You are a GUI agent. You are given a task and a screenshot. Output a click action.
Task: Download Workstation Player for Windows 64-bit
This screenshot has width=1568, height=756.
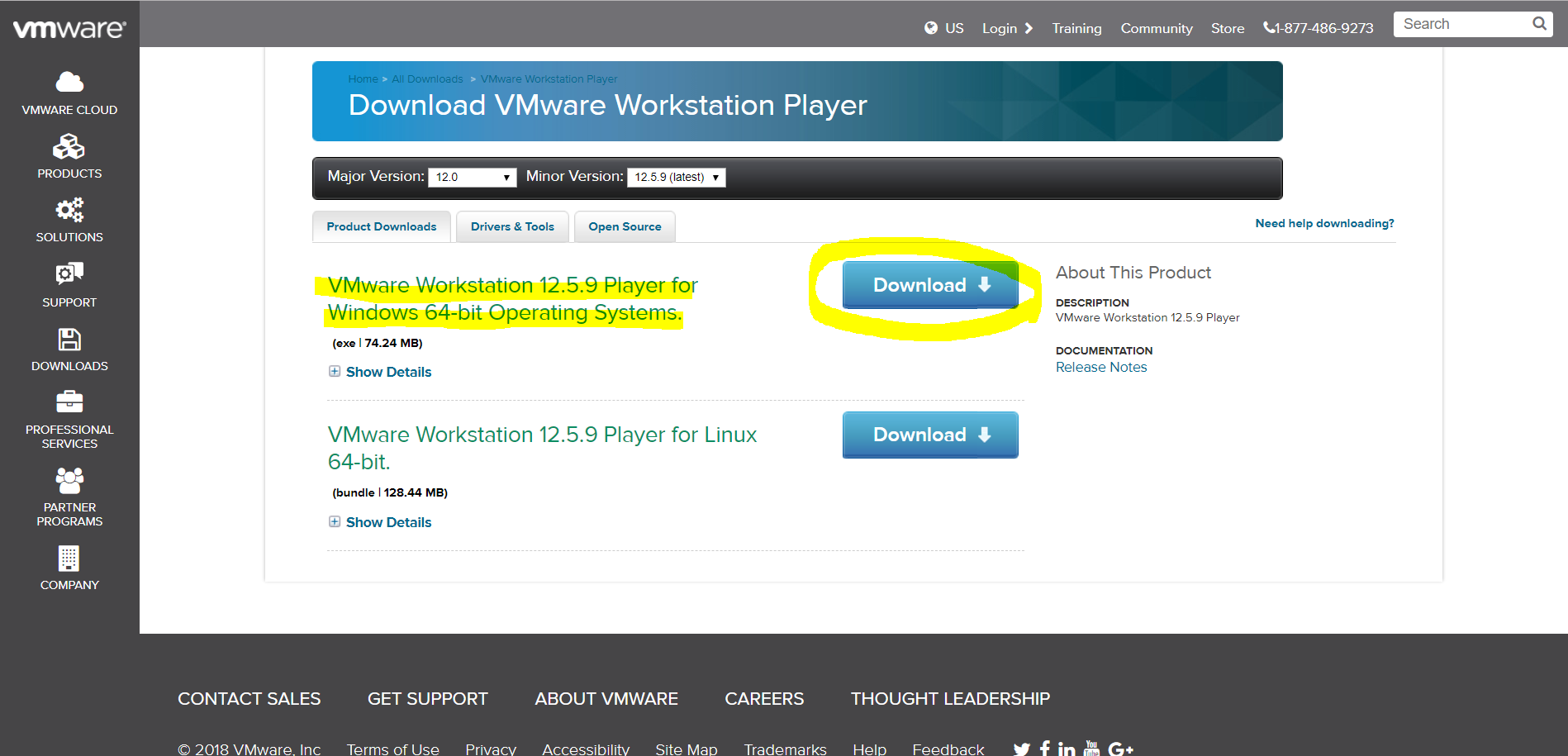click(x=930, y=285)
